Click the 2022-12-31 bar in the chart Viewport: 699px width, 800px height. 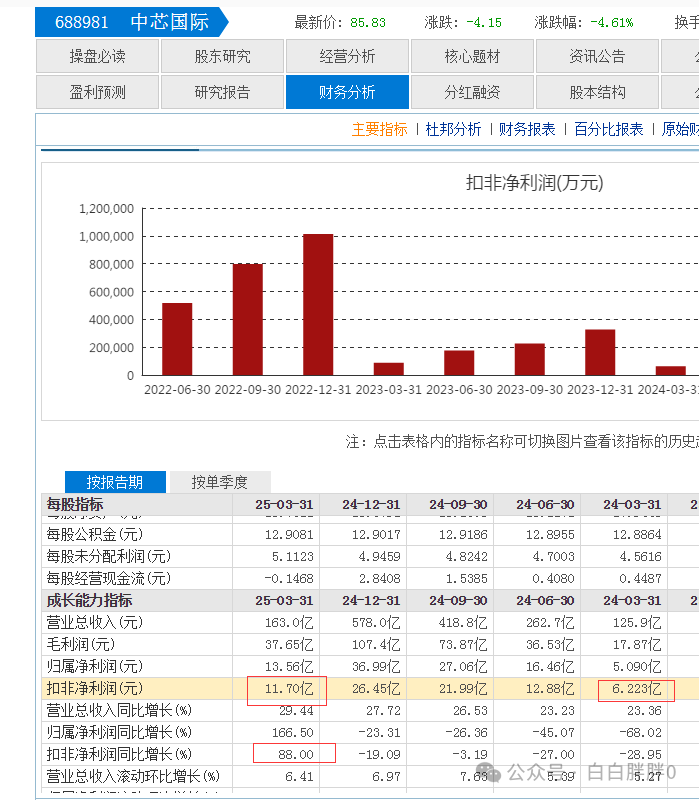pyautogui.click(x=318, y=305)
